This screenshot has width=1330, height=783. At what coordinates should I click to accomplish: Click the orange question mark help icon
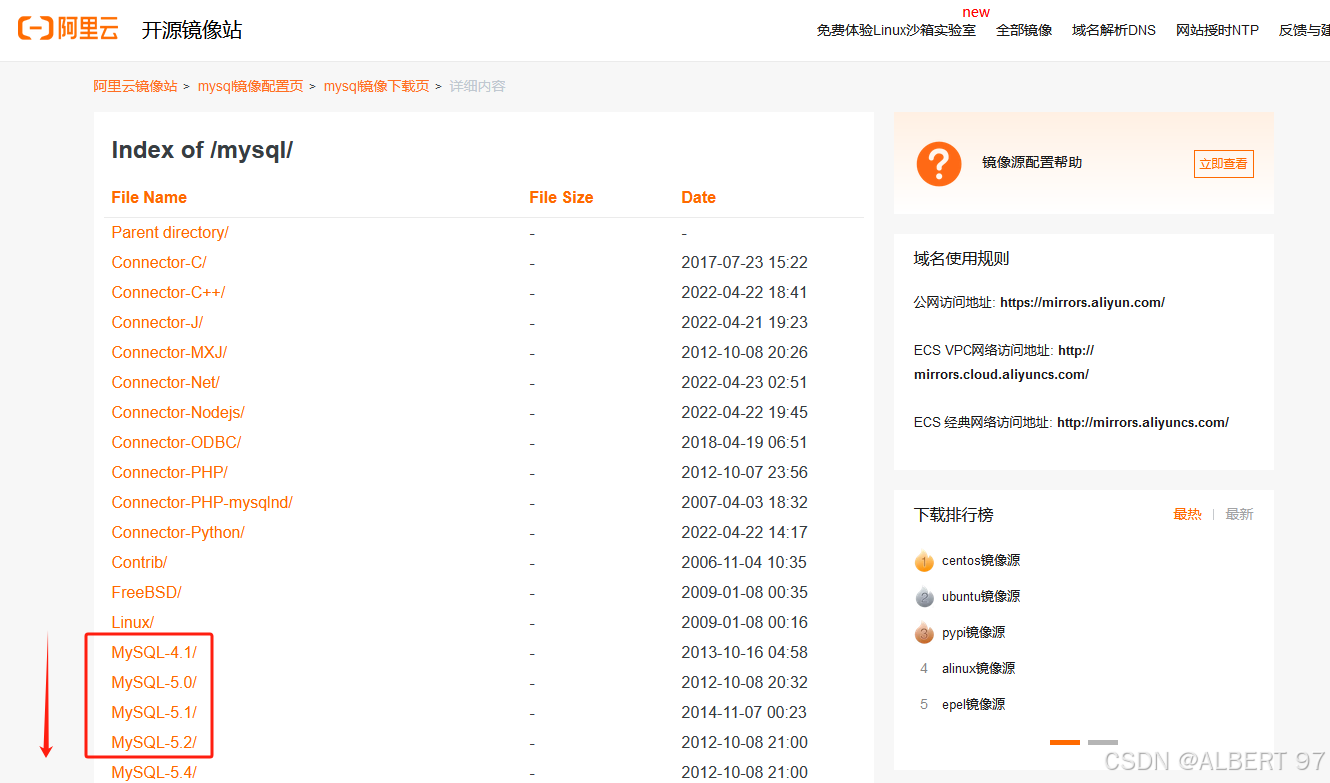pos(938,163)
